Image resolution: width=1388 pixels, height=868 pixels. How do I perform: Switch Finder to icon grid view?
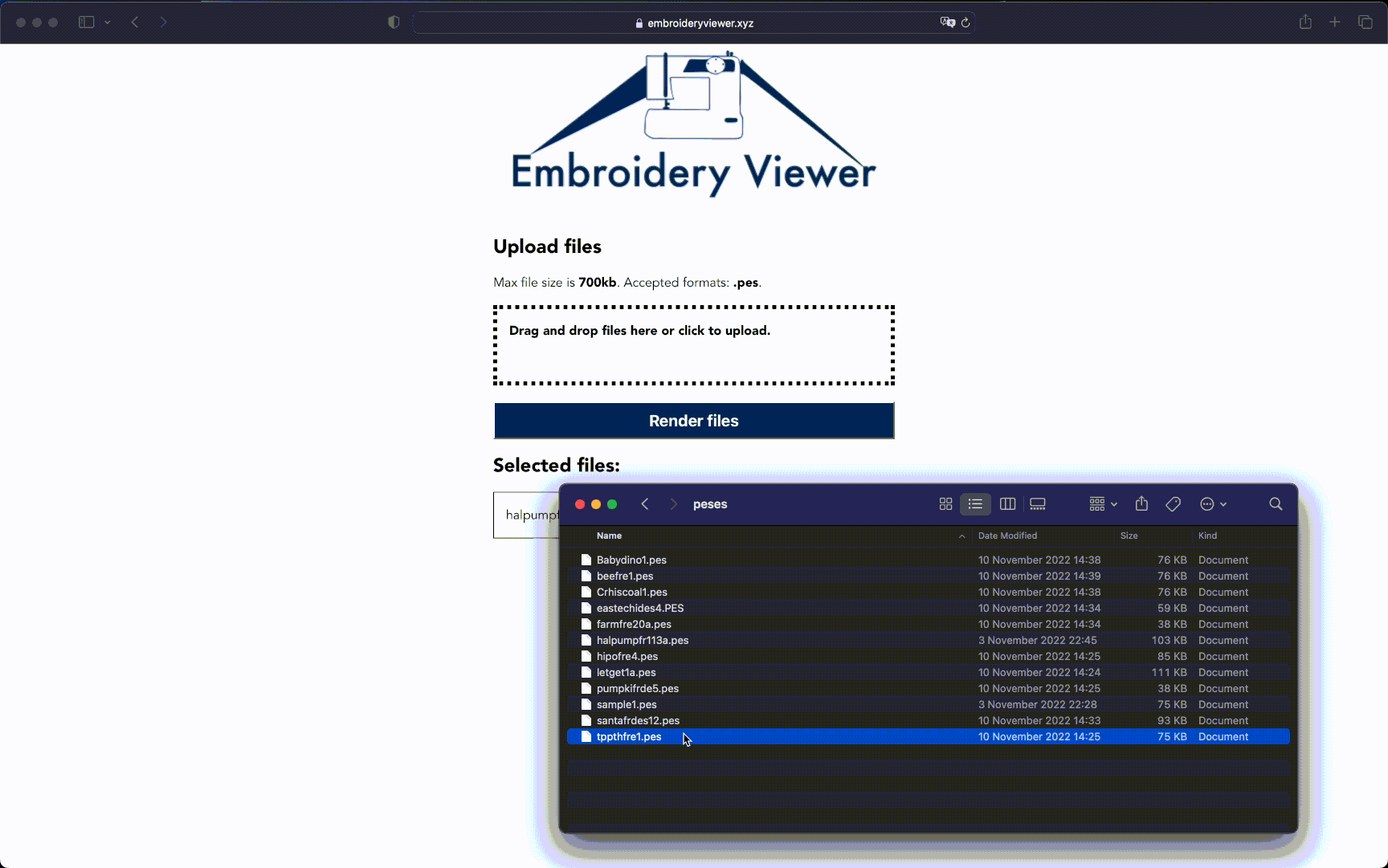(x=945, y=504)
